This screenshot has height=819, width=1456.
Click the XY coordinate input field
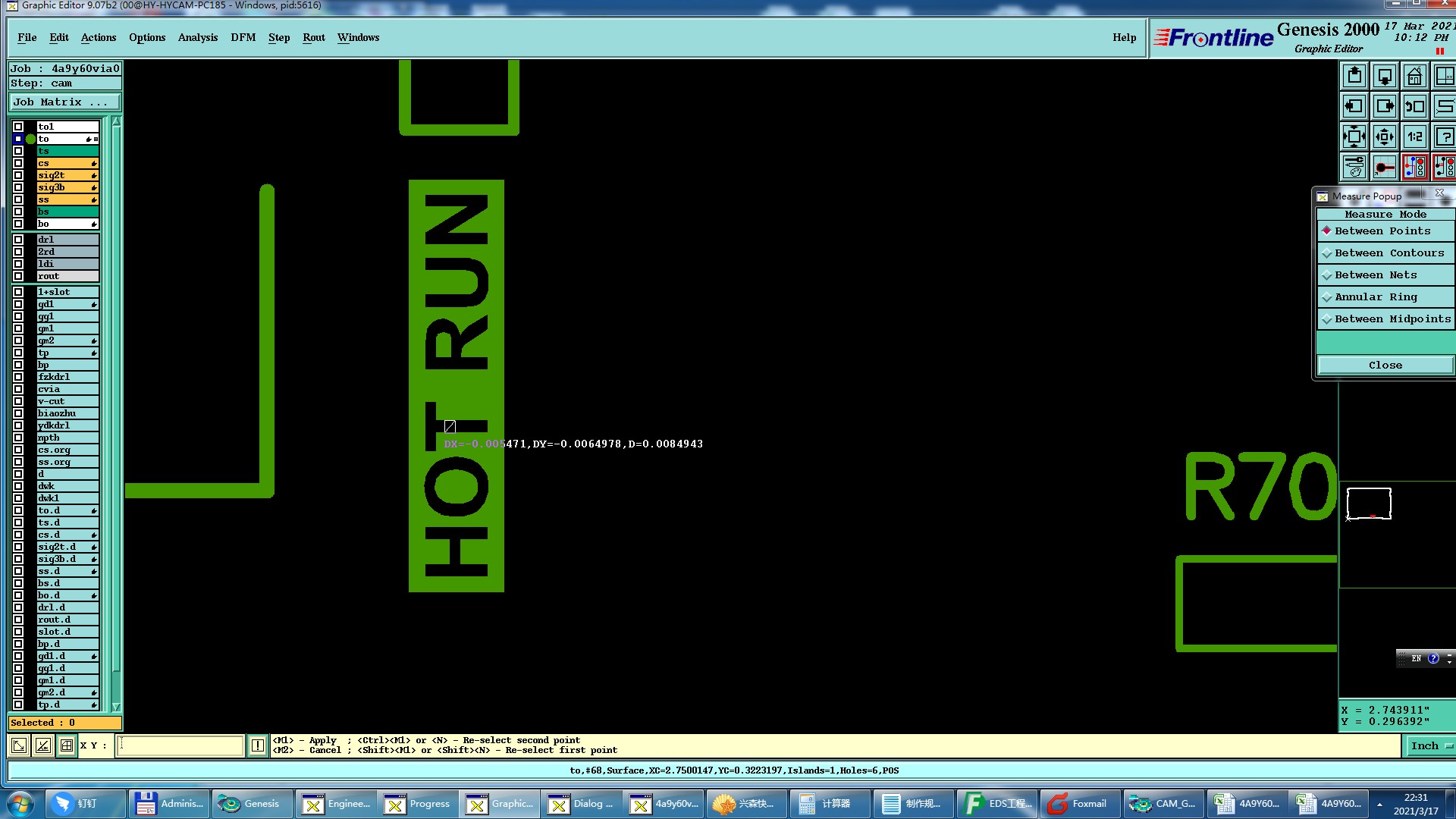[180, 745]
